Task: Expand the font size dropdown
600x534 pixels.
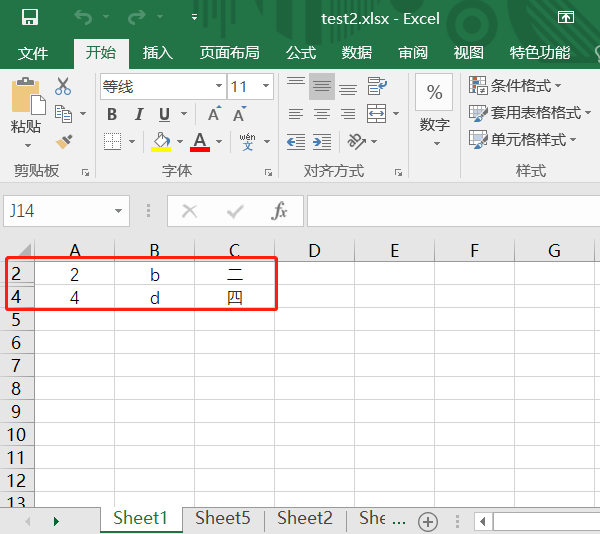Action: point(268,87)
